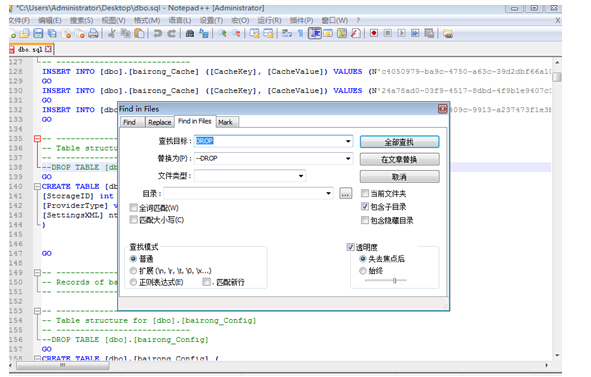Click the Find binoculars toolbar icon
591x377 pixels.
click(190, 34)
